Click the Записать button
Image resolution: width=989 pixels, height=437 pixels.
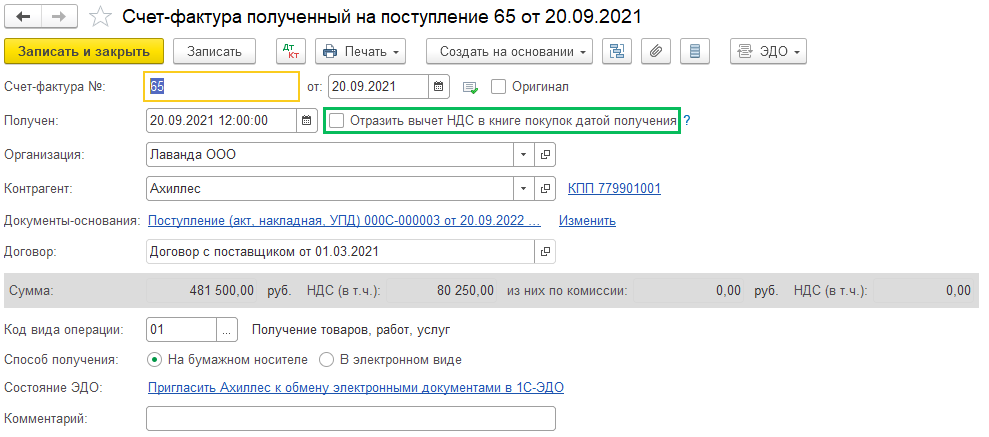pyautogui.click(x=214, y=52)
